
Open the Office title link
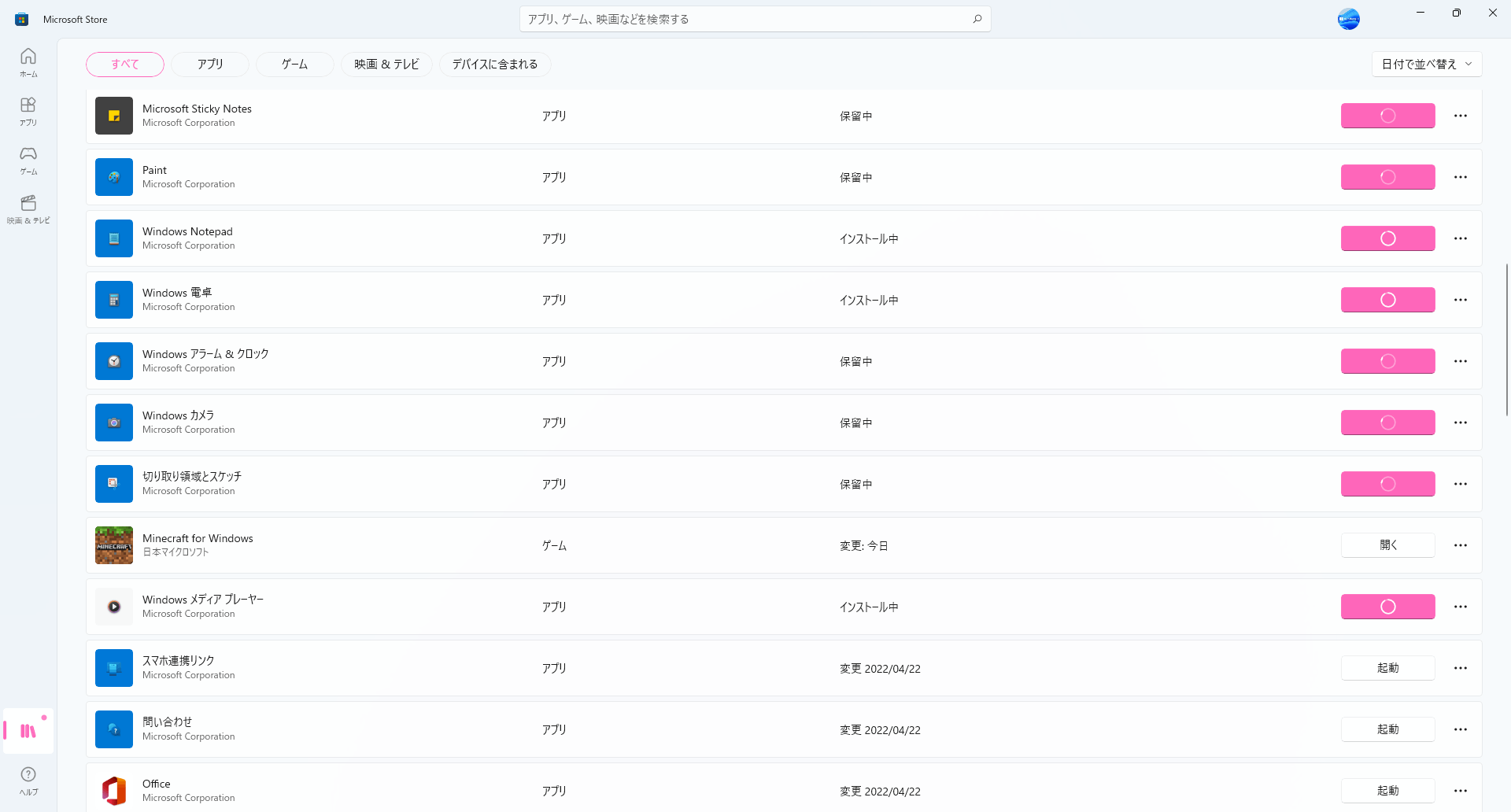[x=157, y=784]
